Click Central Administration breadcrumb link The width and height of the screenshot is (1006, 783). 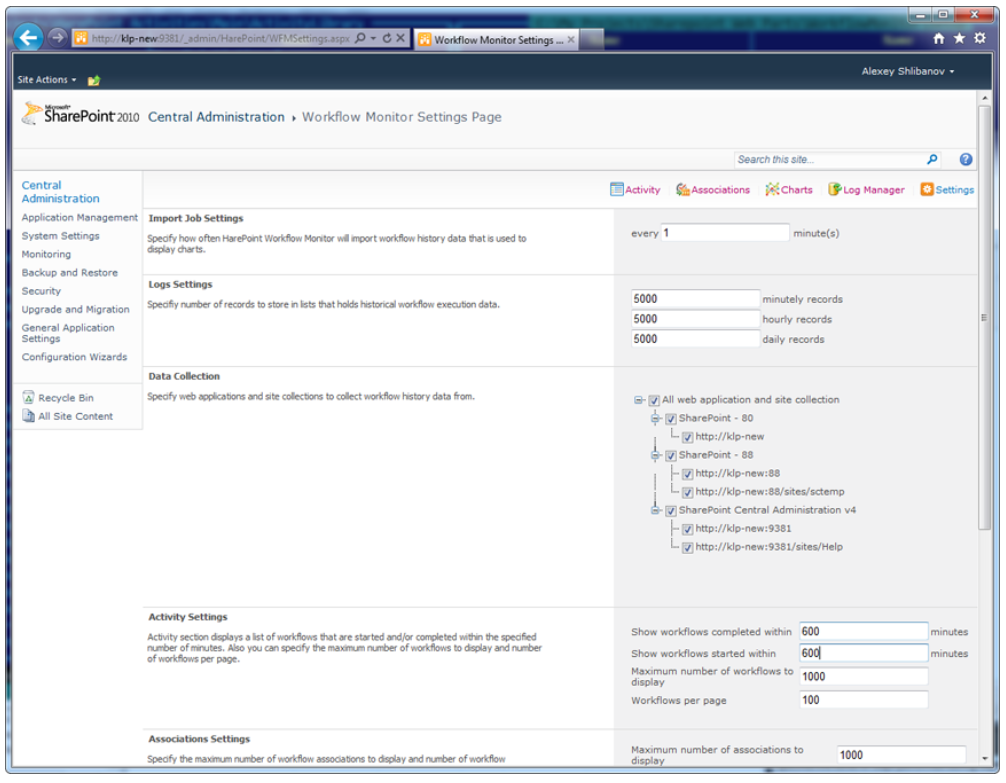click(x=216, y=117)
